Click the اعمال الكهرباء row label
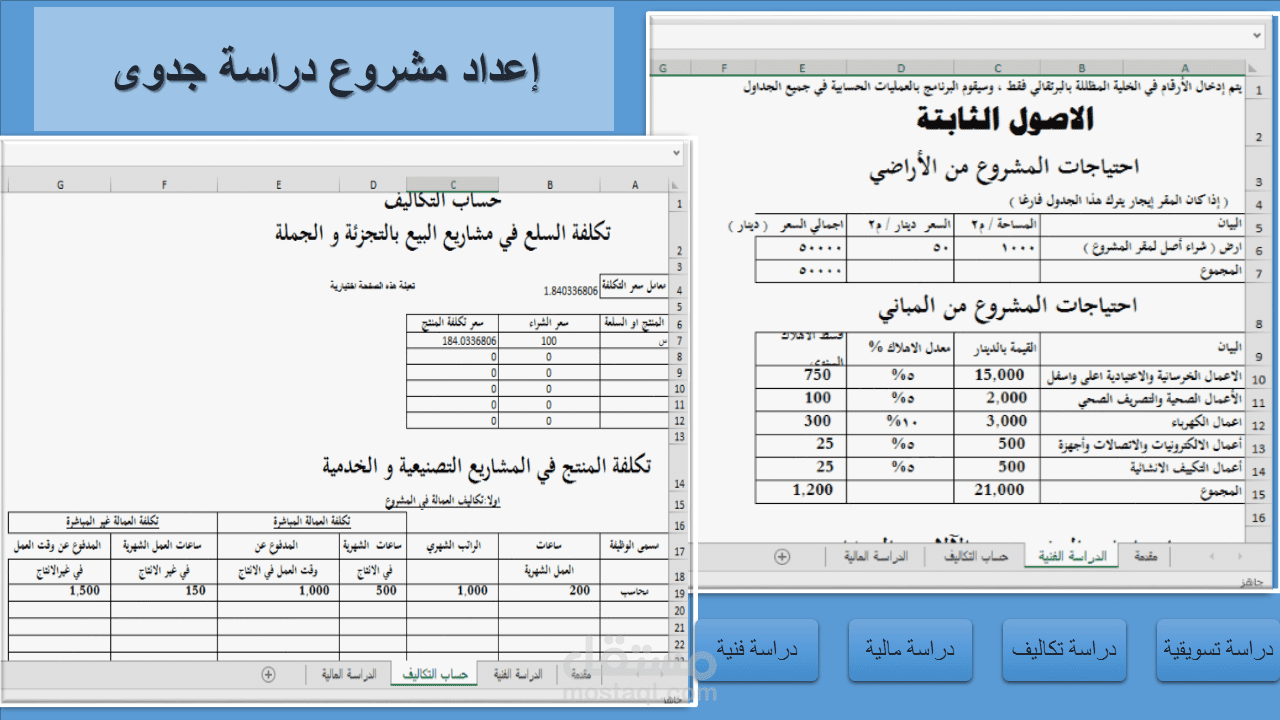 pyautogui.click(x=1143, y=422)
